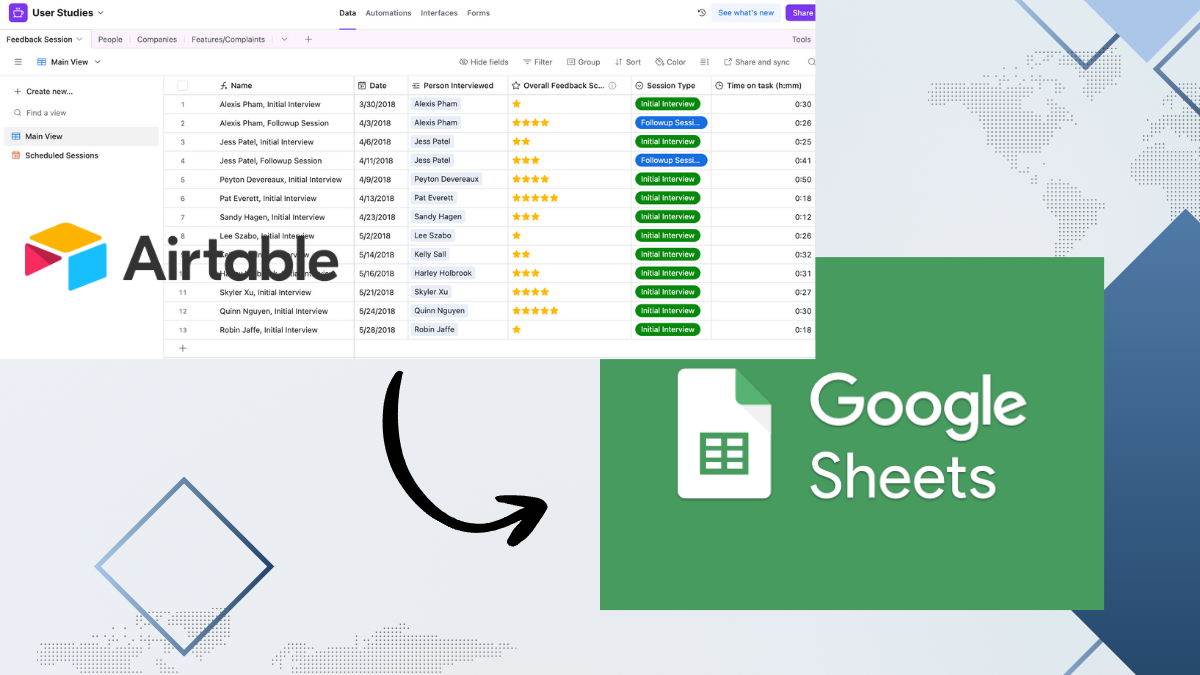Click the Person Interviewed column header
This screenshot has height=675, width=1200.
tap(458, 85)
